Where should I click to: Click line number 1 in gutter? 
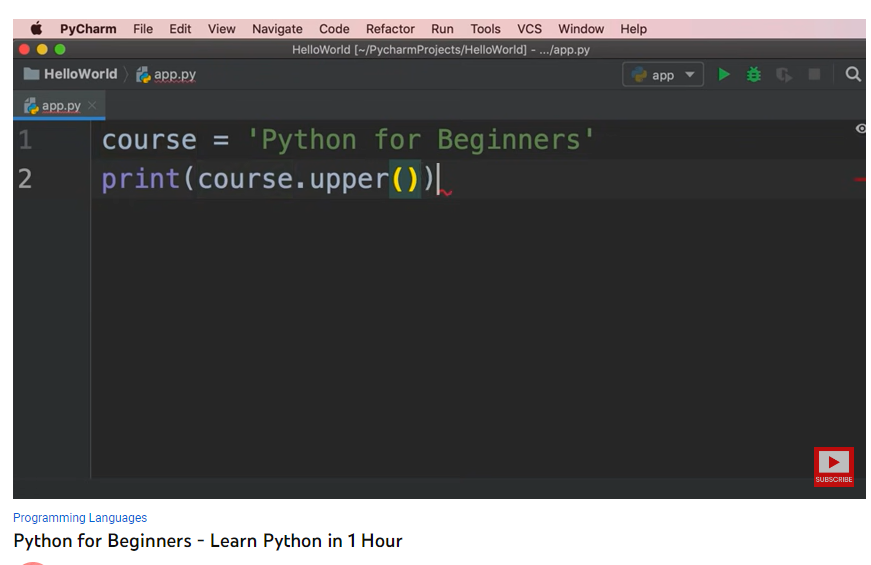coord(25,139)
